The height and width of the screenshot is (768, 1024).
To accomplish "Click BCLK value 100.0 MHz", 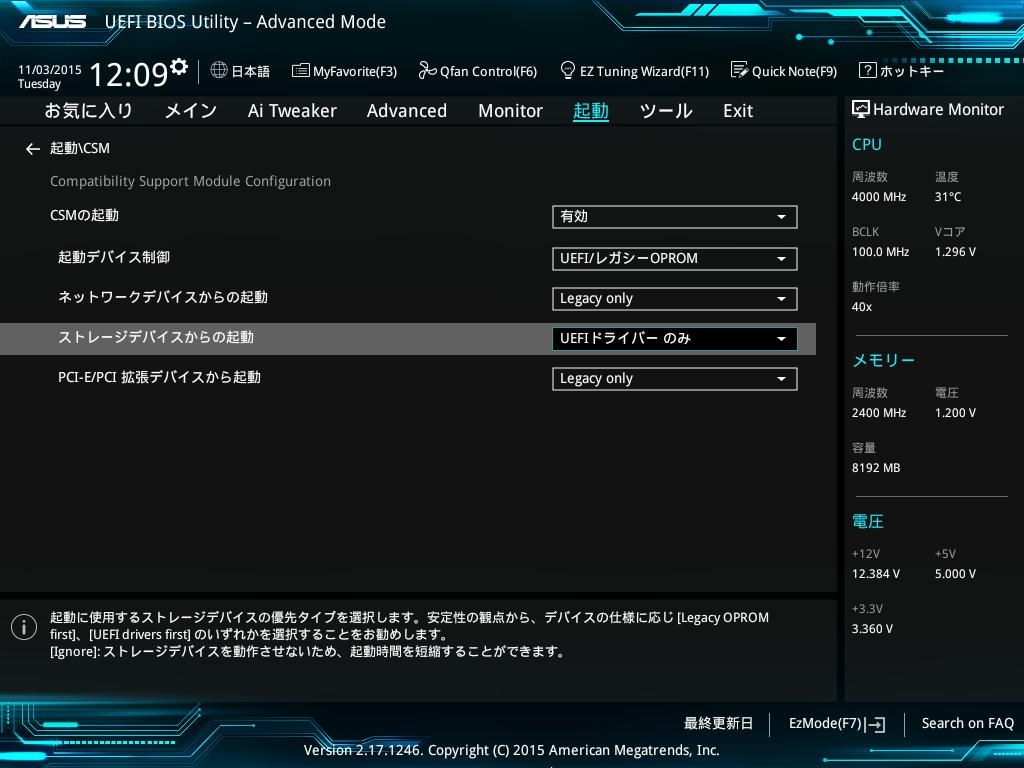I will (x=880, y=252).
